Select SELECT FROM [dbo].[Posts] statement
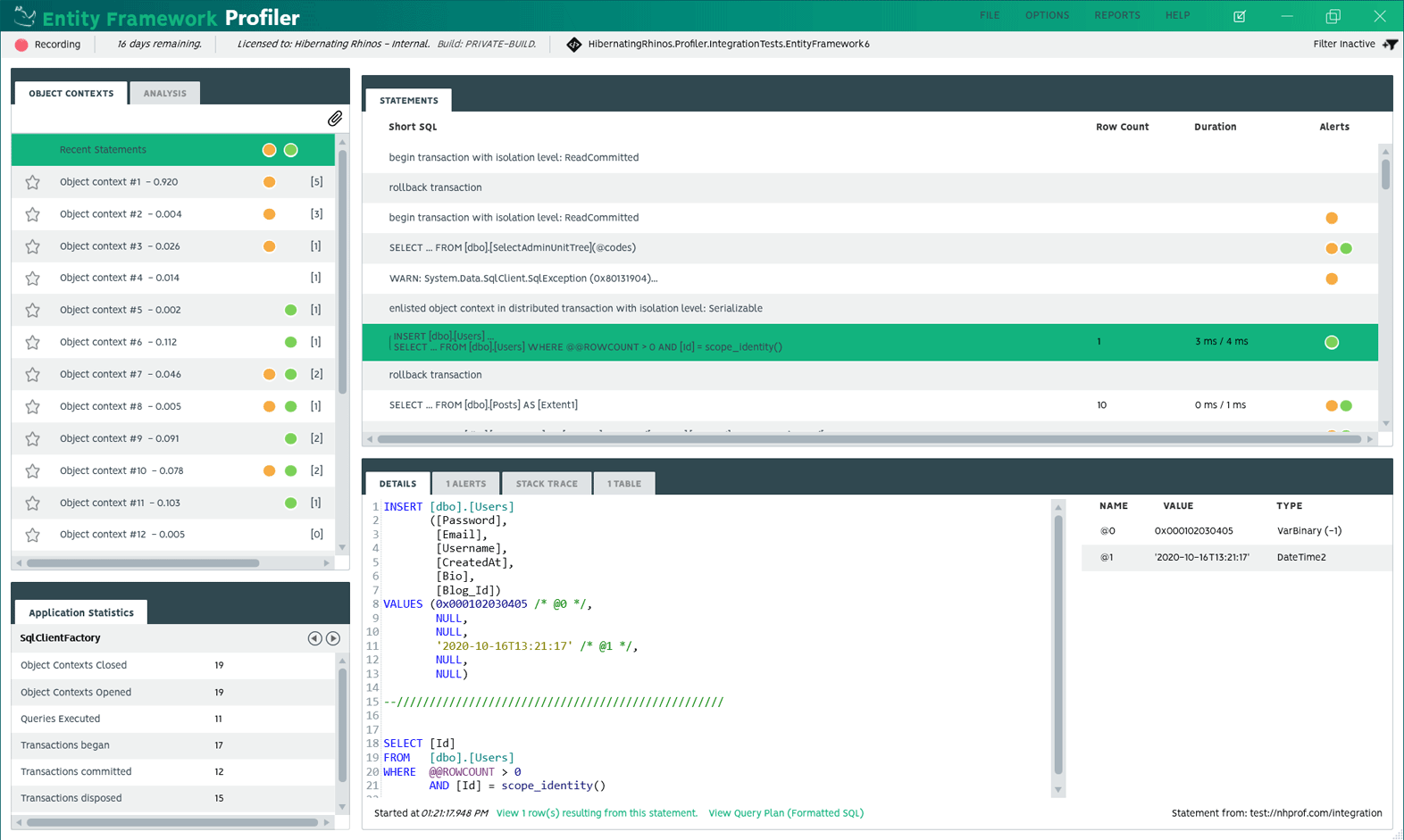Screen dimensions: 1404x840 pyautogui.click(x=870, y=405)
